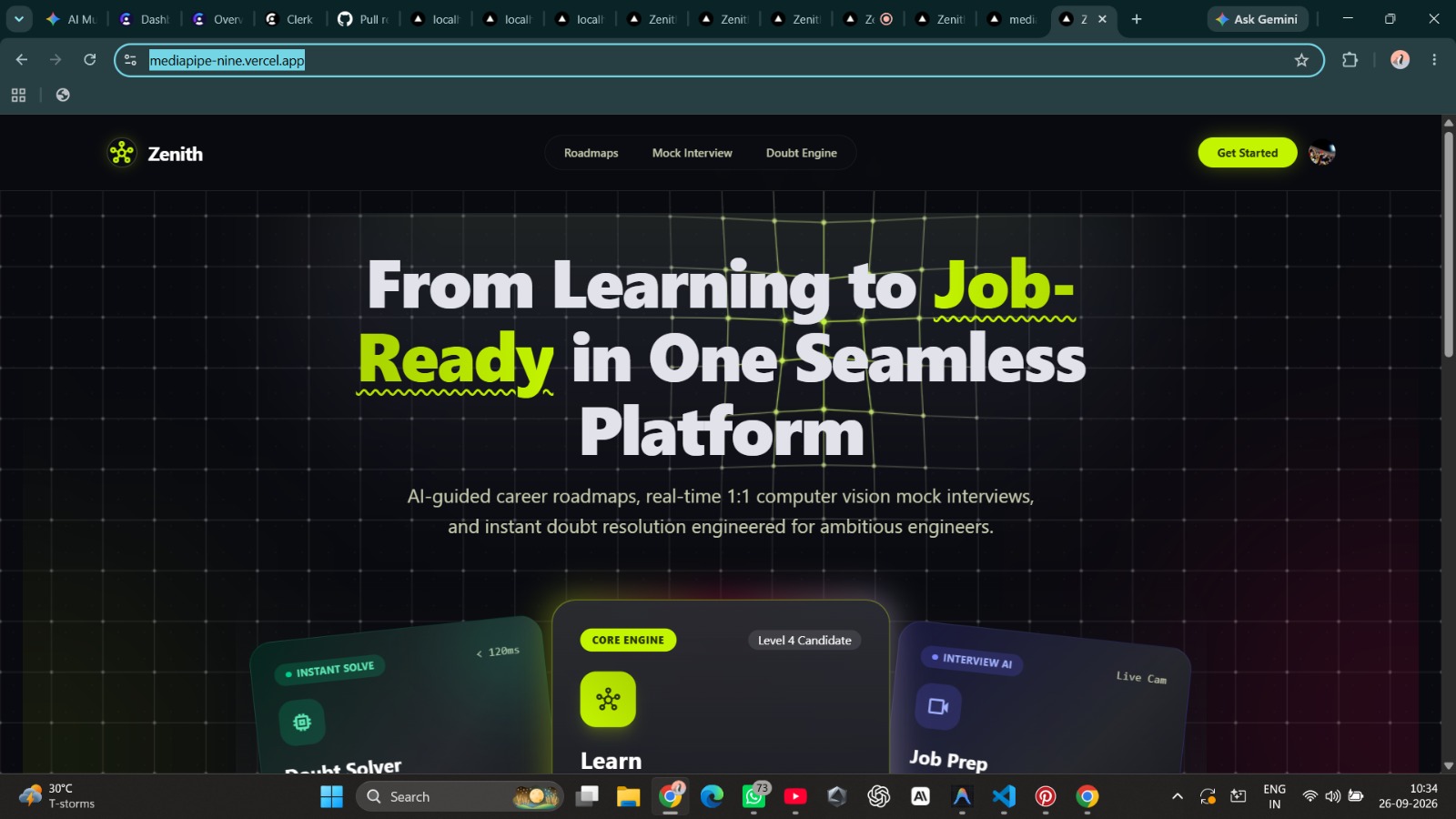The width and height of the screenshot is (1456, 819).
Task: Click the Job Prep camera icon
Action: tap(937, 706)
